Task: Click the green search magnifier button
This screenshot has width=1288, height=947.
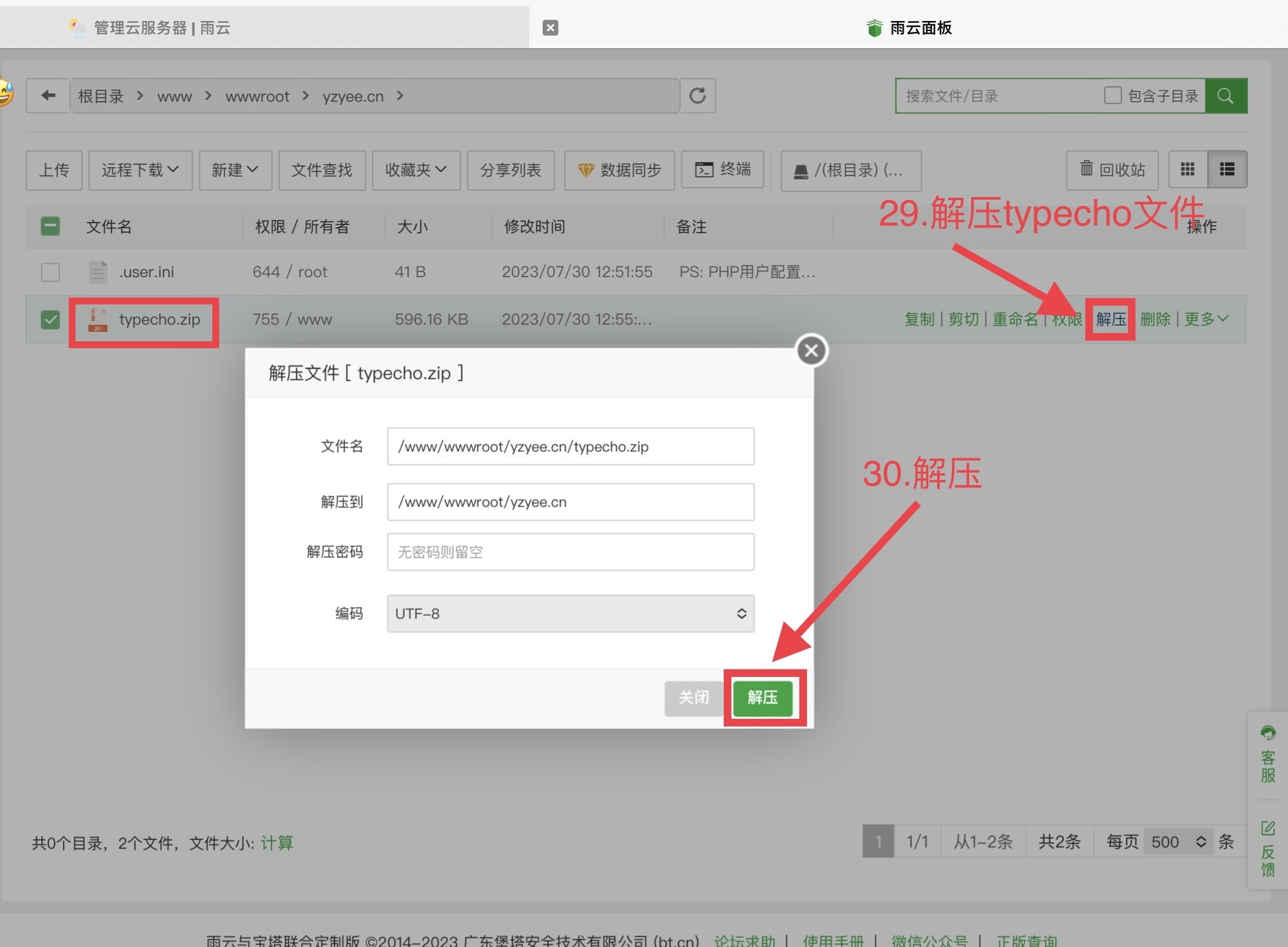Action: 1226,96
